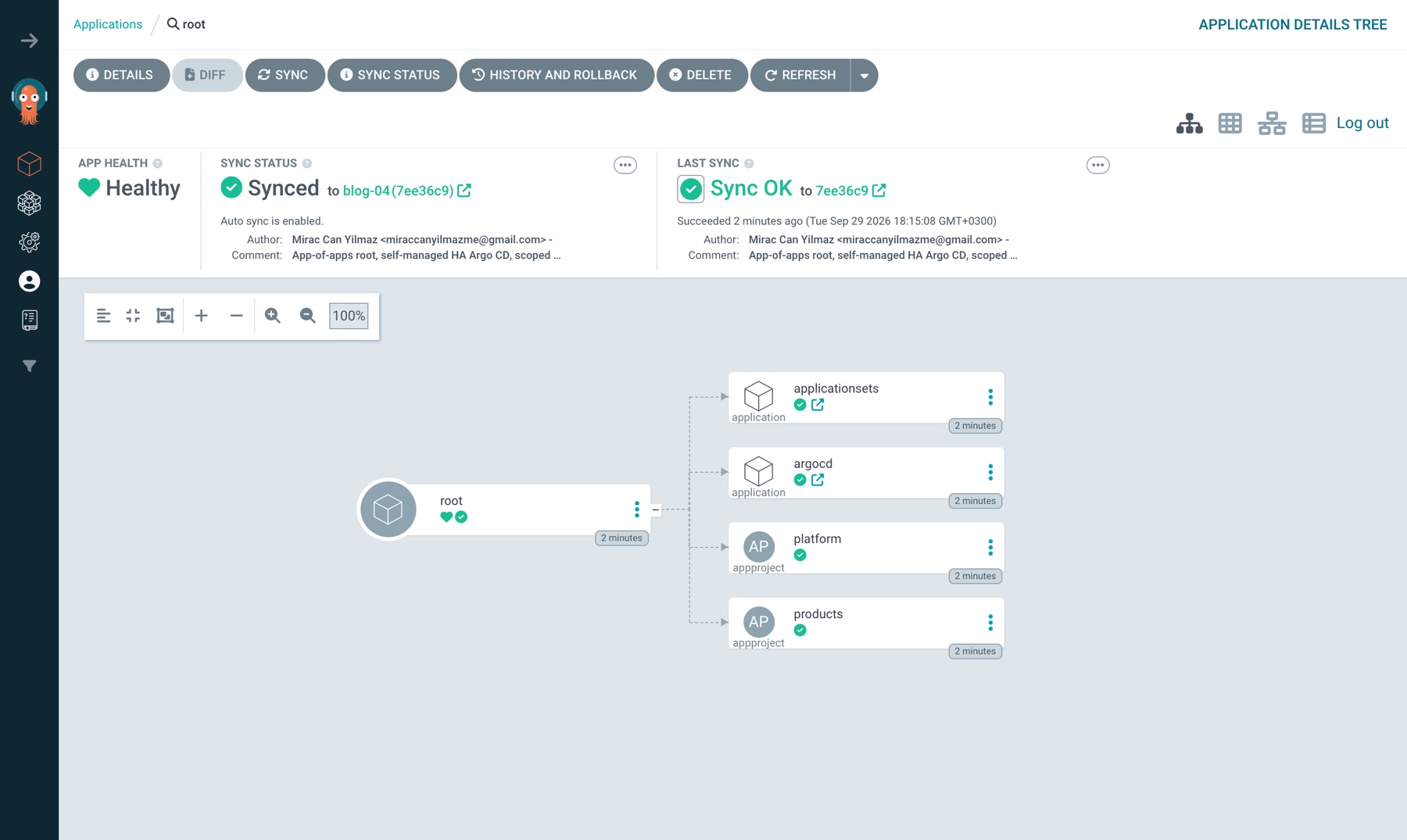Viewport: 1407px width, 840px height.
Task: Open argocd application external link icon
Action: coord(818,480)
